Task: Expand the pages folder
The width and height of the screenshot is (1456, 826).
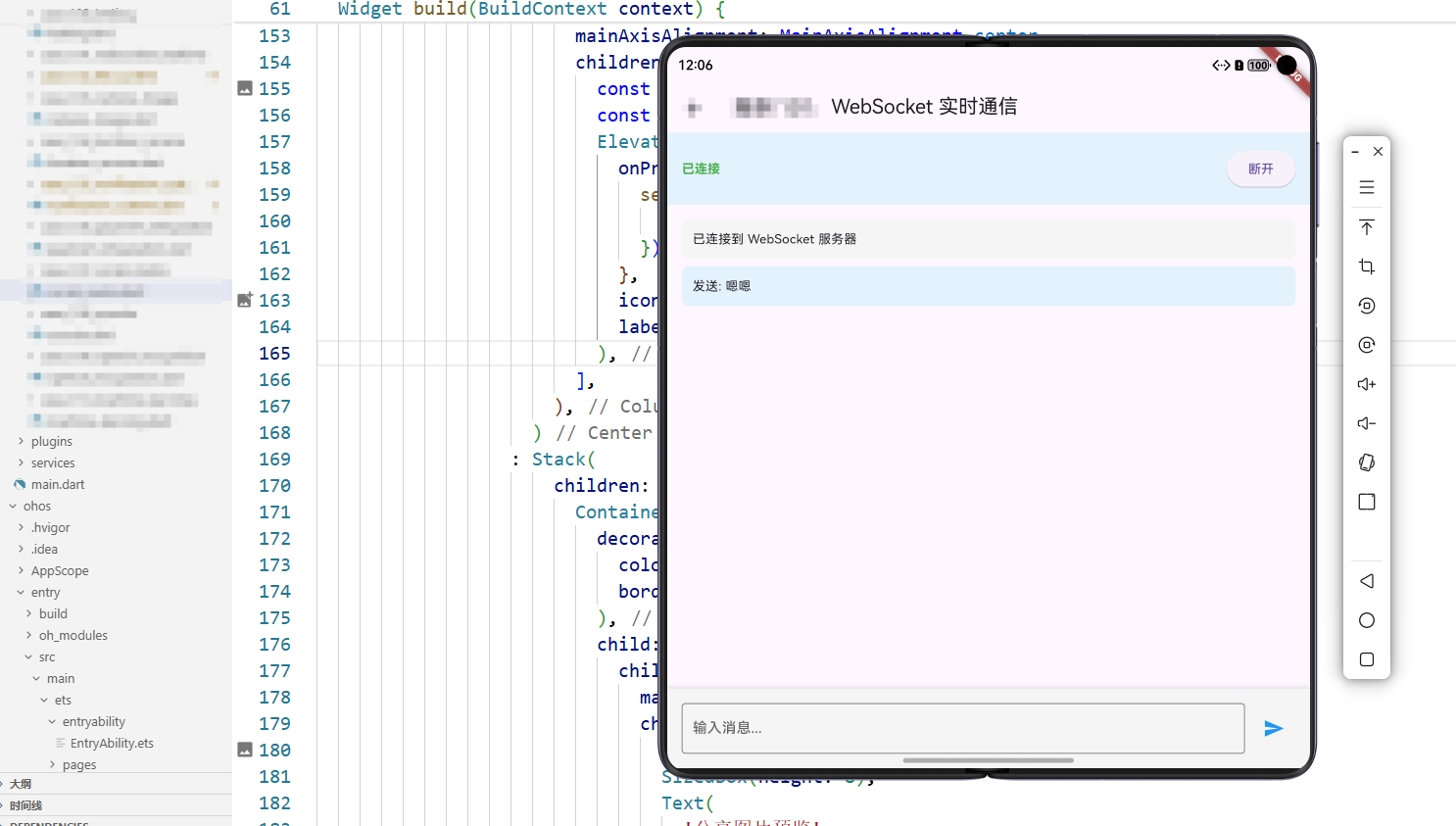Action: pos(79,764)
